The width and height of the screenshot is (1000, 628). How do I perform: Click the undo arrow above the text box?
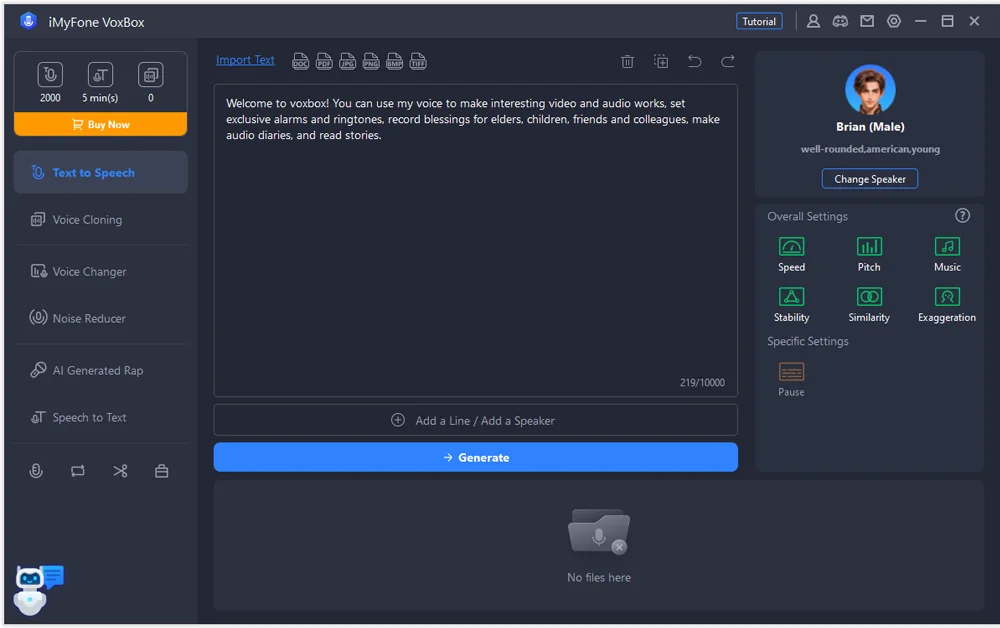(x=694, y=62)
